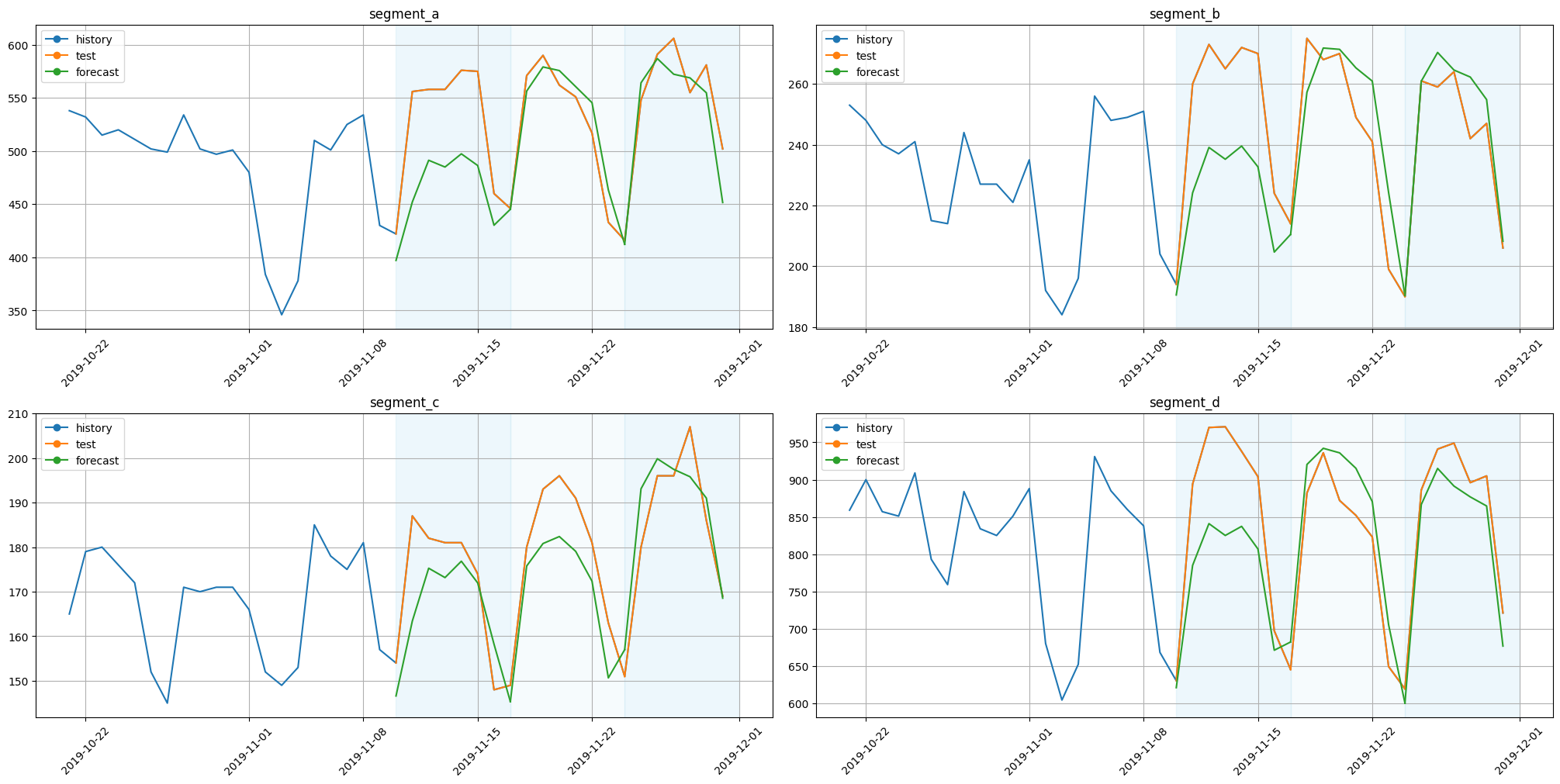1560x784 pixels.
Task: Click the 450 y-axis tick in segment_a
Action: pyautogui.click(x=19, y=205)
